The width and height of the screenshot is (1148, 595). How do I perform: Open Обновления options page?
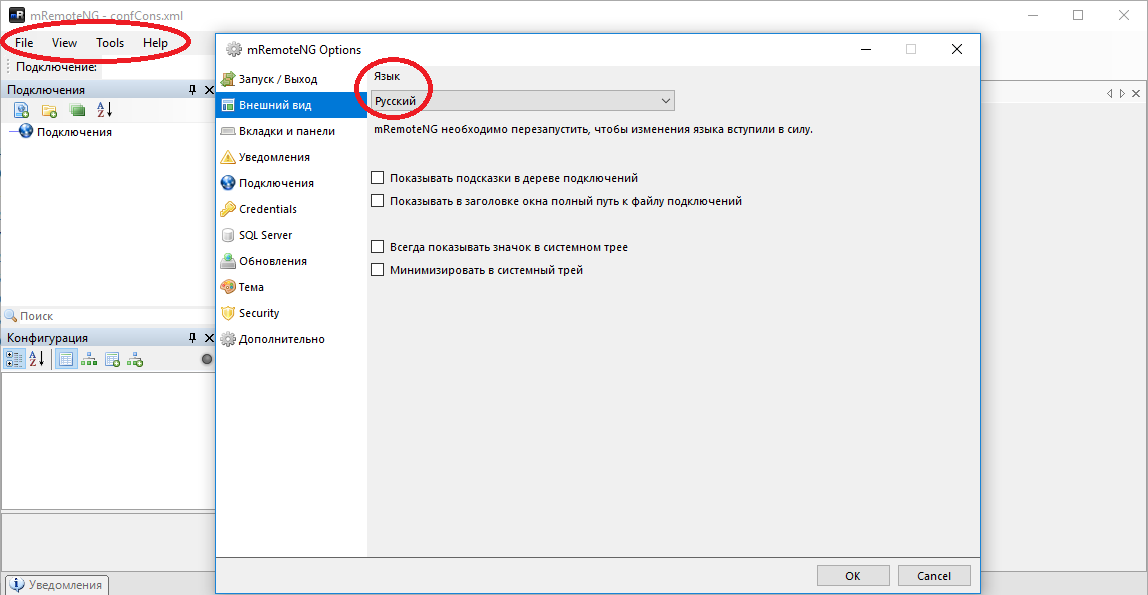[x=291, y=261]
